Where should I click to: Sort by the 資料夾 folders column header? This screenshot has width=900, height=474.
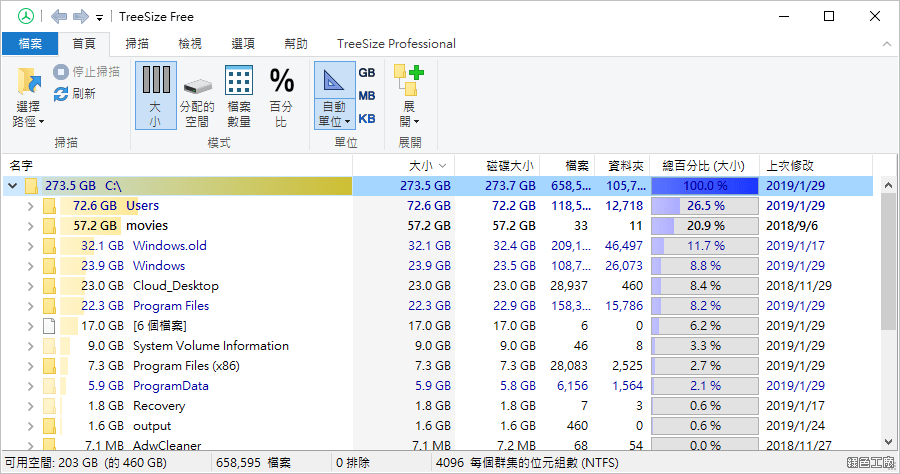(x=623, y=166)
